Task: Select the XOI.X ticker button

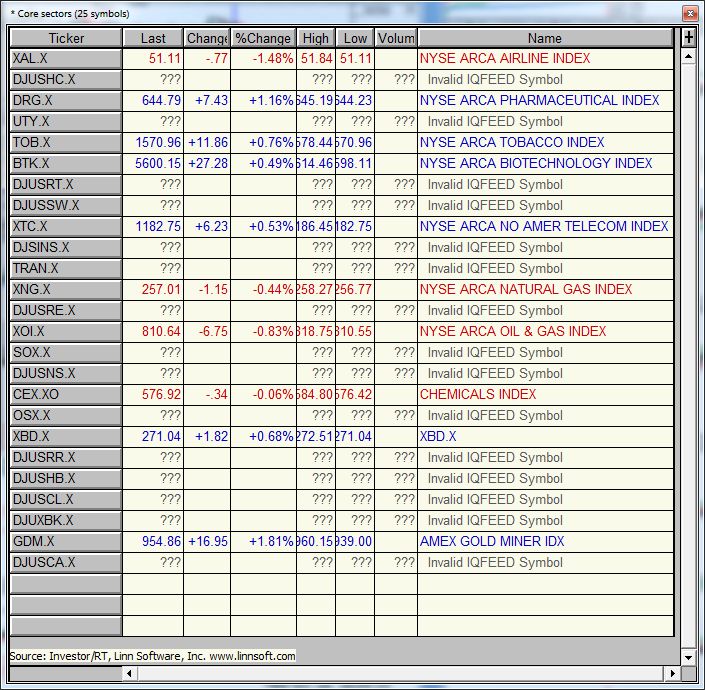Action: click(66, 331)
